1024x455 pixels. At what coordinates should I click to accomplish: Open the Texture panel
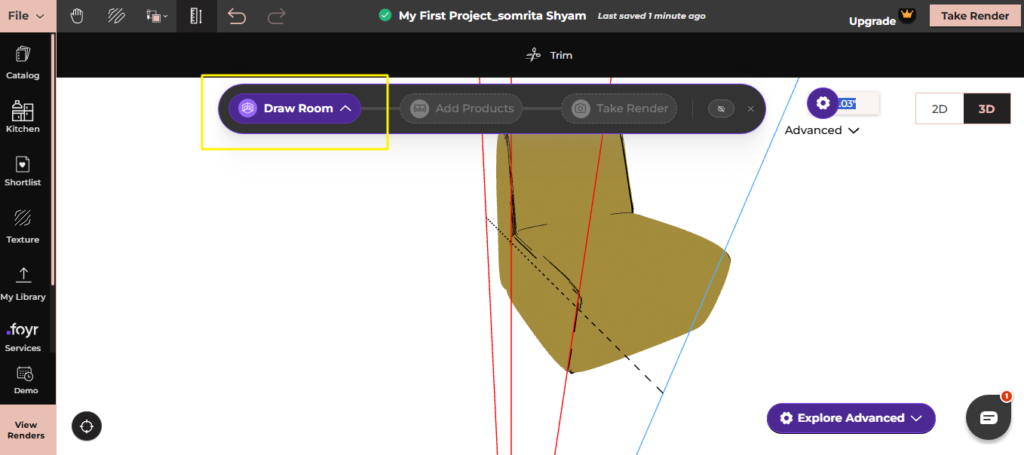coord(23,227)
